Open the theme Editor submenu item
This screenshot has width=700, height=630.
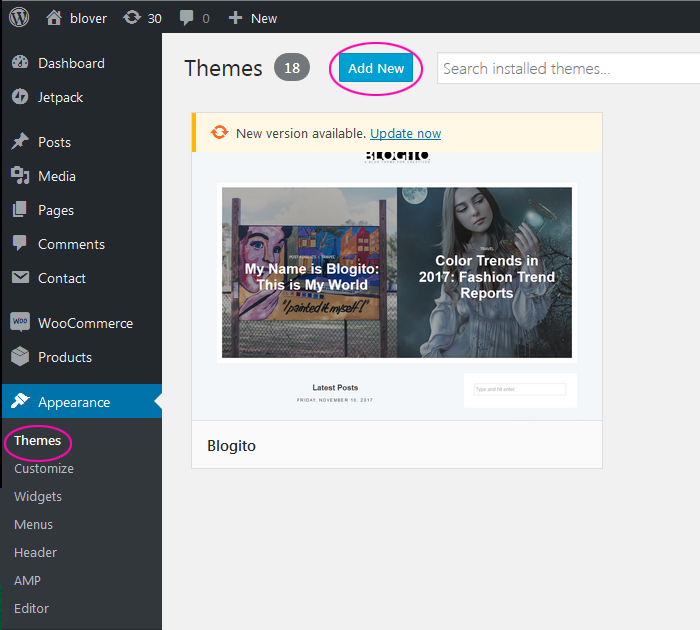(x=31, y=609)
